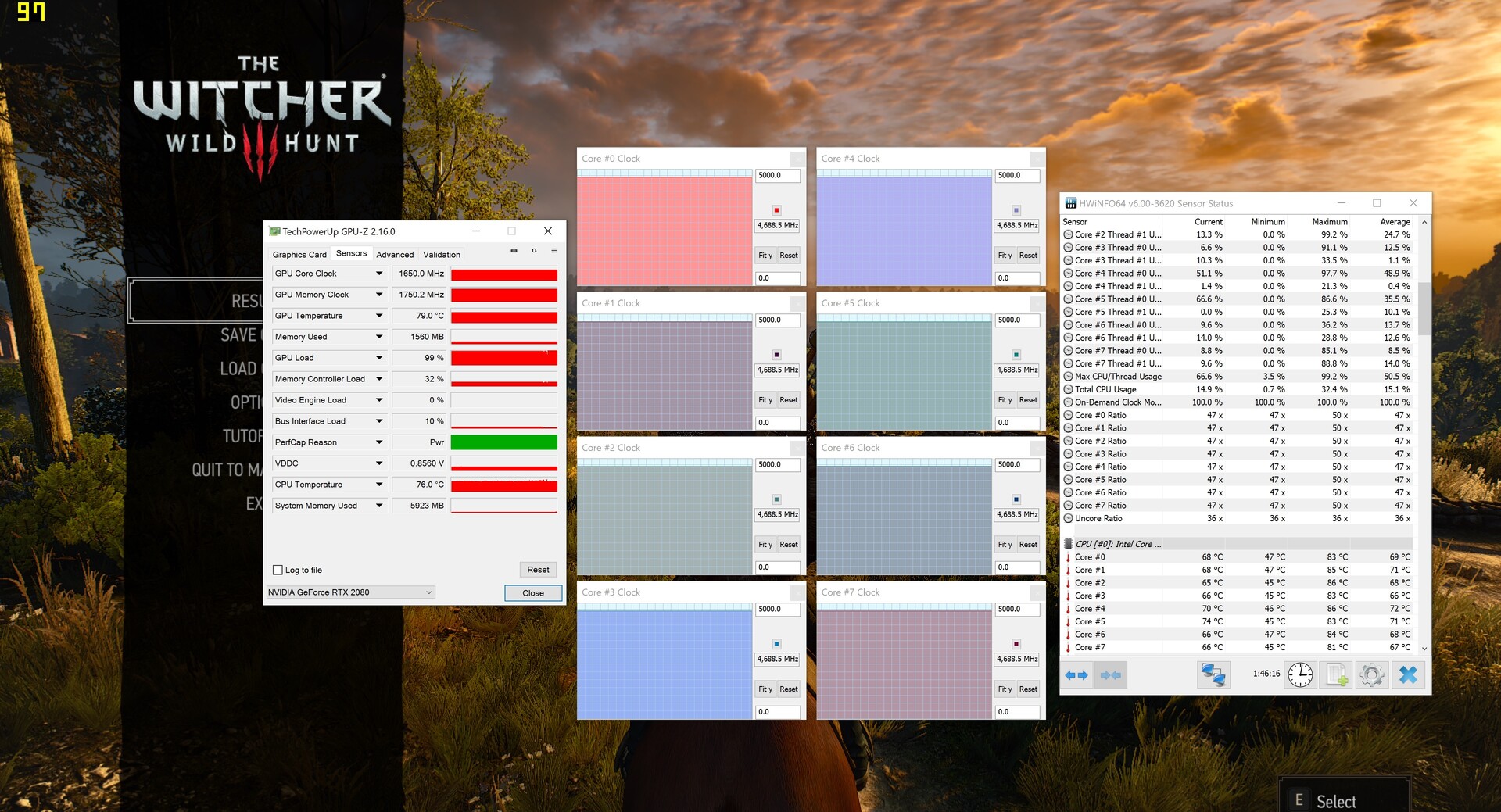The image size is (1501, 812).
Task: Click the circle icon beside Uncore Ratio
Action: point(1068,518)
